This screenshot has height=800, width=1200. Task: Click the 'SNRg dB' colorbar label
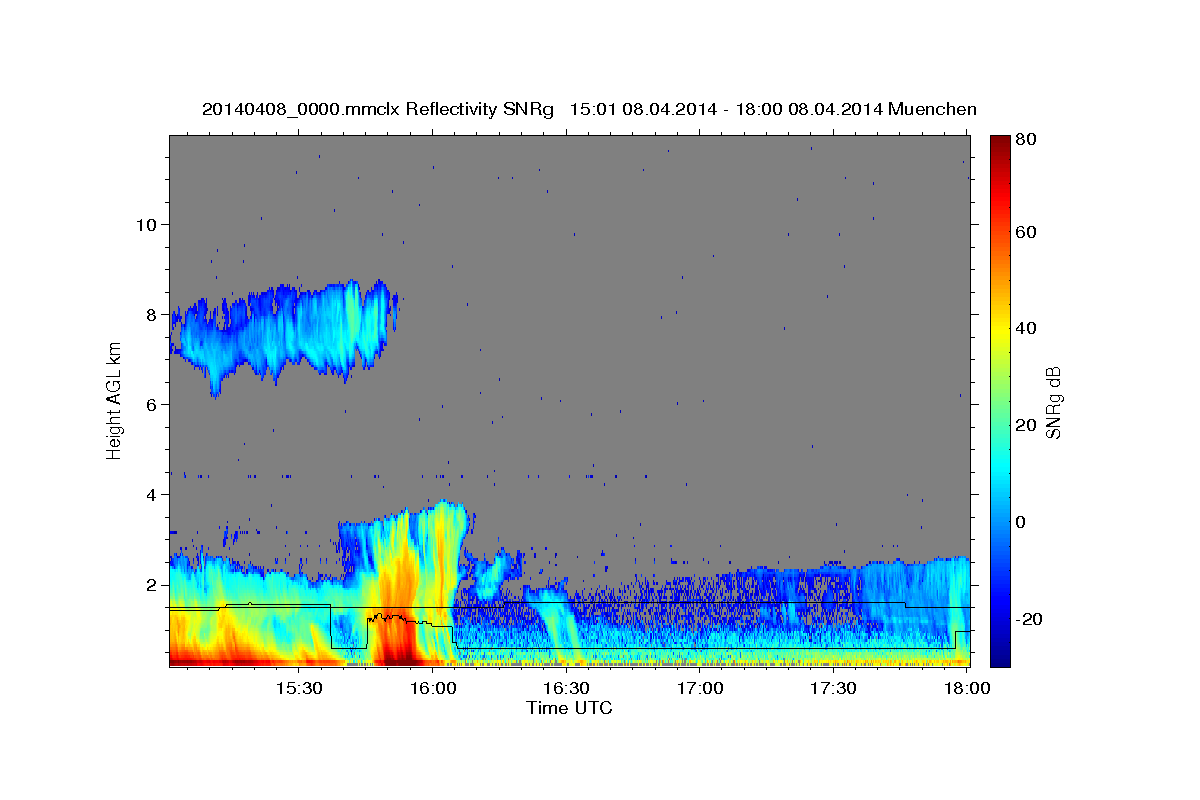(1053, 402)
